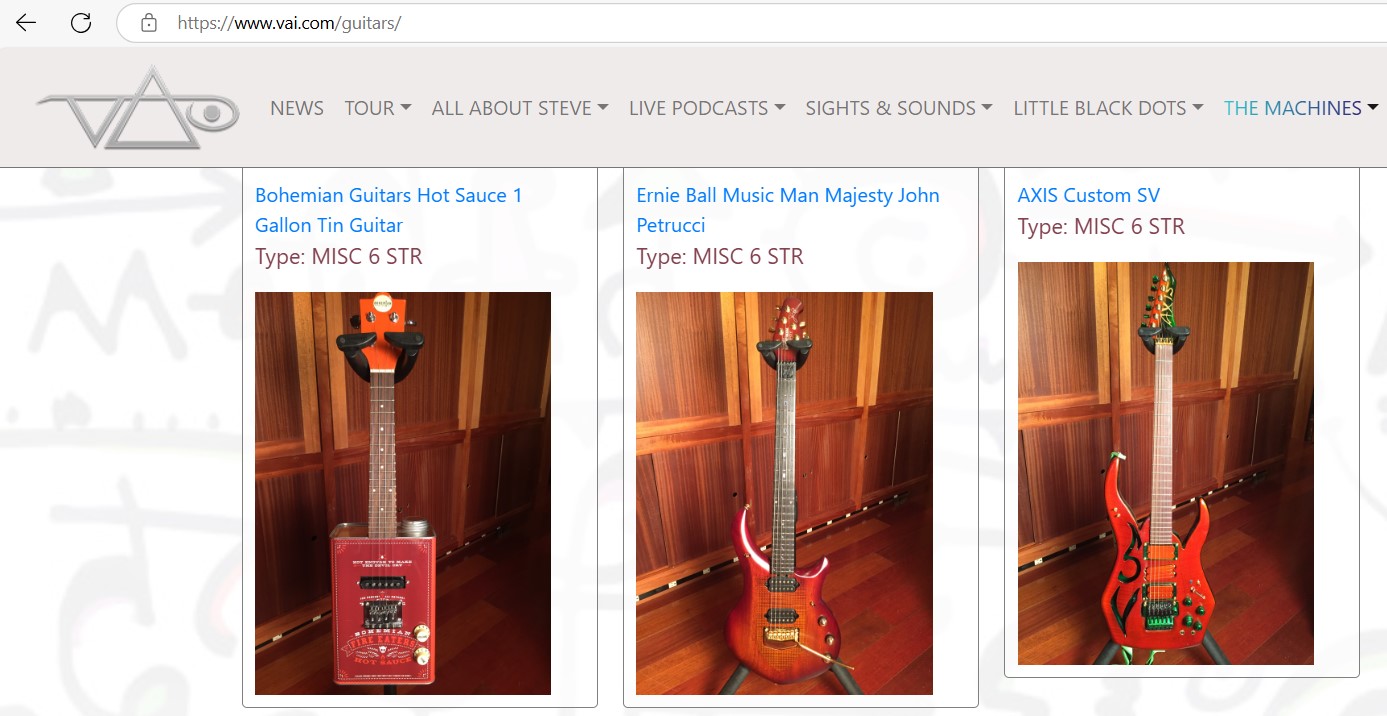Open the LIVE PODCASTS dropdown
The height and width of the screenshot is (716, 1387).
[x=707, y=108]
